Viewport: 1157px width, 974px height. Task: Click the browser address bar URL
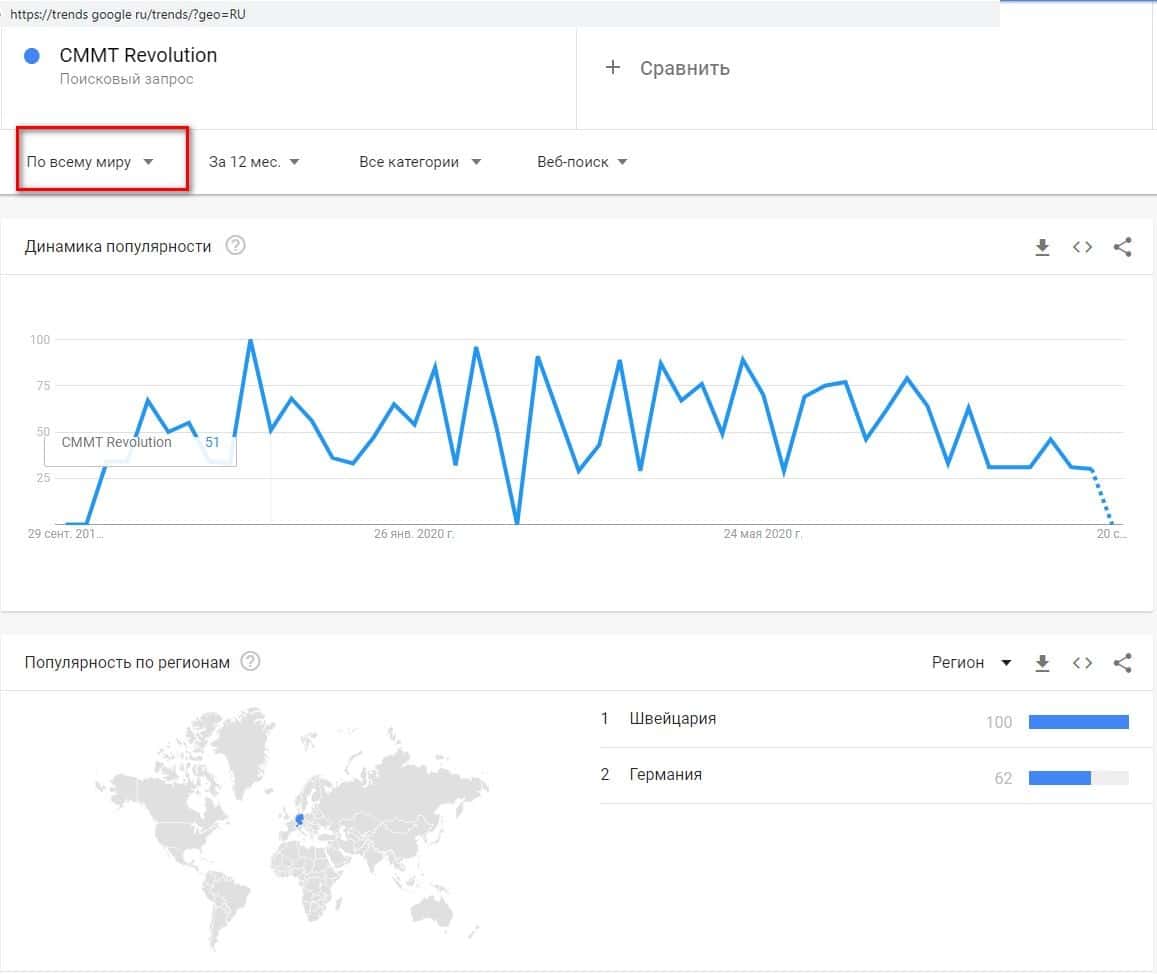pyautogui.click(x=128, y=14)
